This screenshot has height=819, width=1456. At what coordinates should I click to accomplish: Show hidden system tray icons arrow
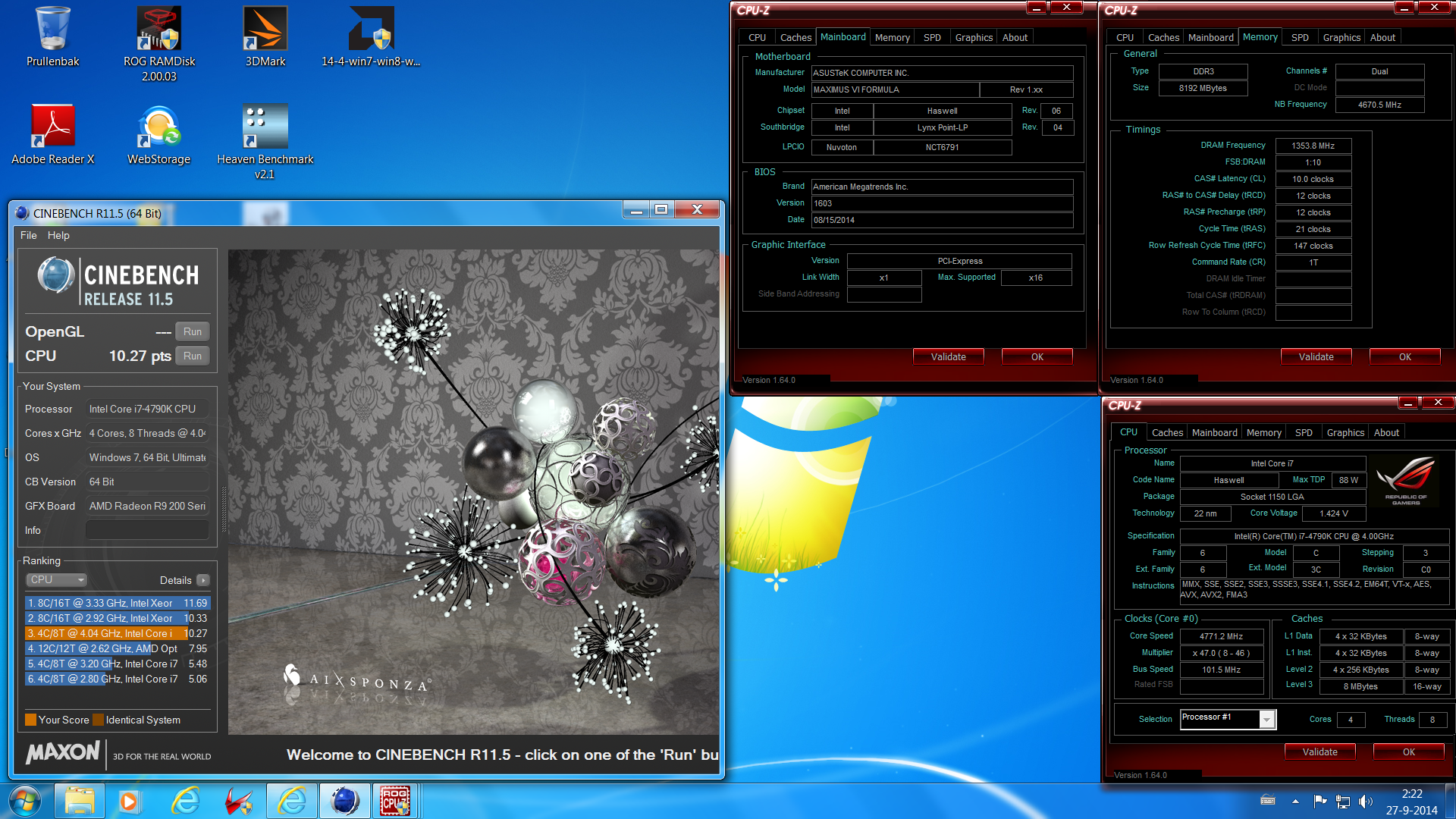click(1295, 801)
